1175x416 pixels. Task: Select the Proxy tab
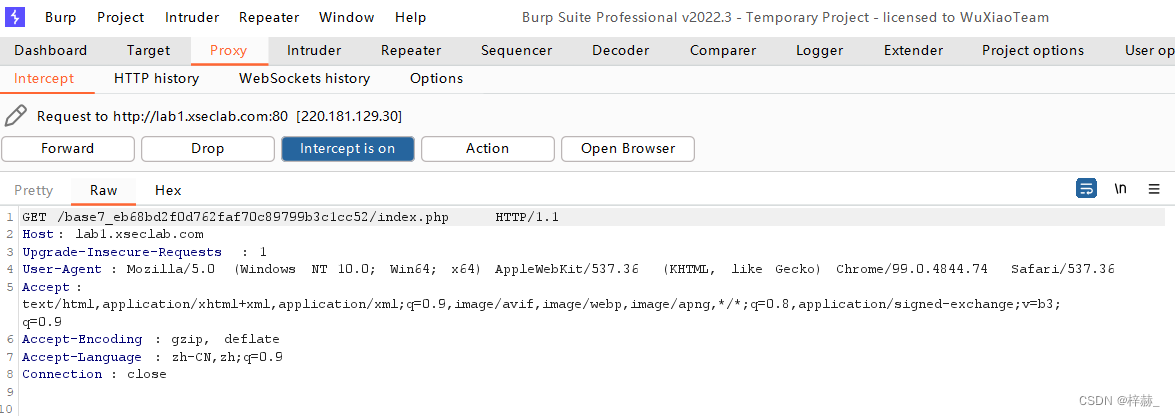coord(229,50)
